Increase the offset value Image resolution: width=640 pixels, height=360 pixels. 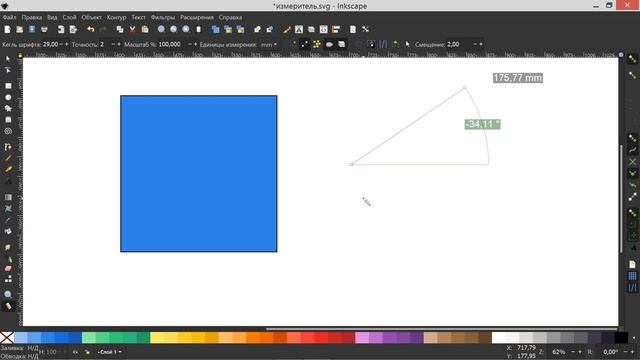click(481, 44)
